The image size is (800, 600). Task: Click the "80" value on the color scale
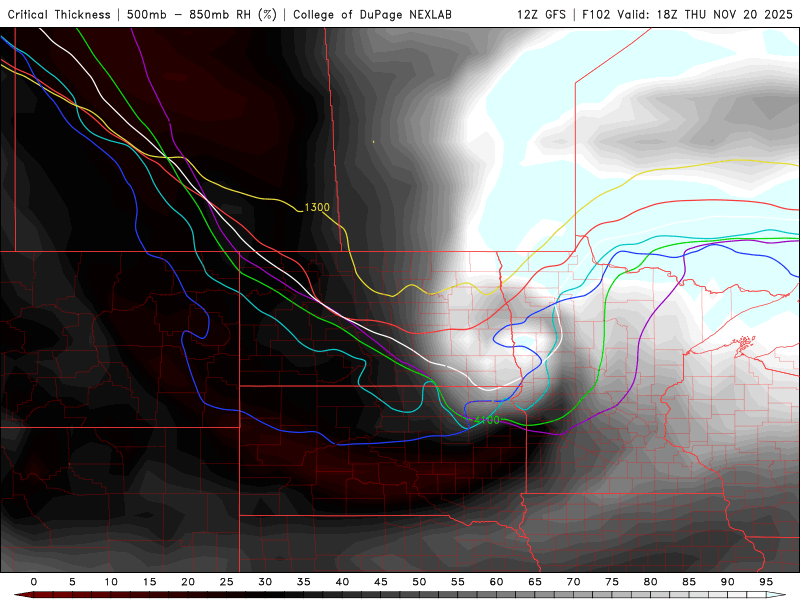(650, 582)
